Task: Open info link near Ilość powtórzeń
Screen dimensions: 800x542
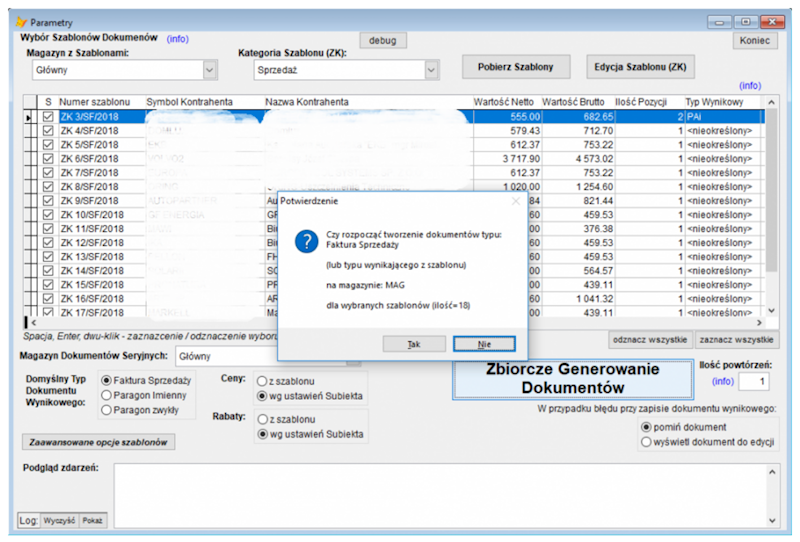Action: 722,381
